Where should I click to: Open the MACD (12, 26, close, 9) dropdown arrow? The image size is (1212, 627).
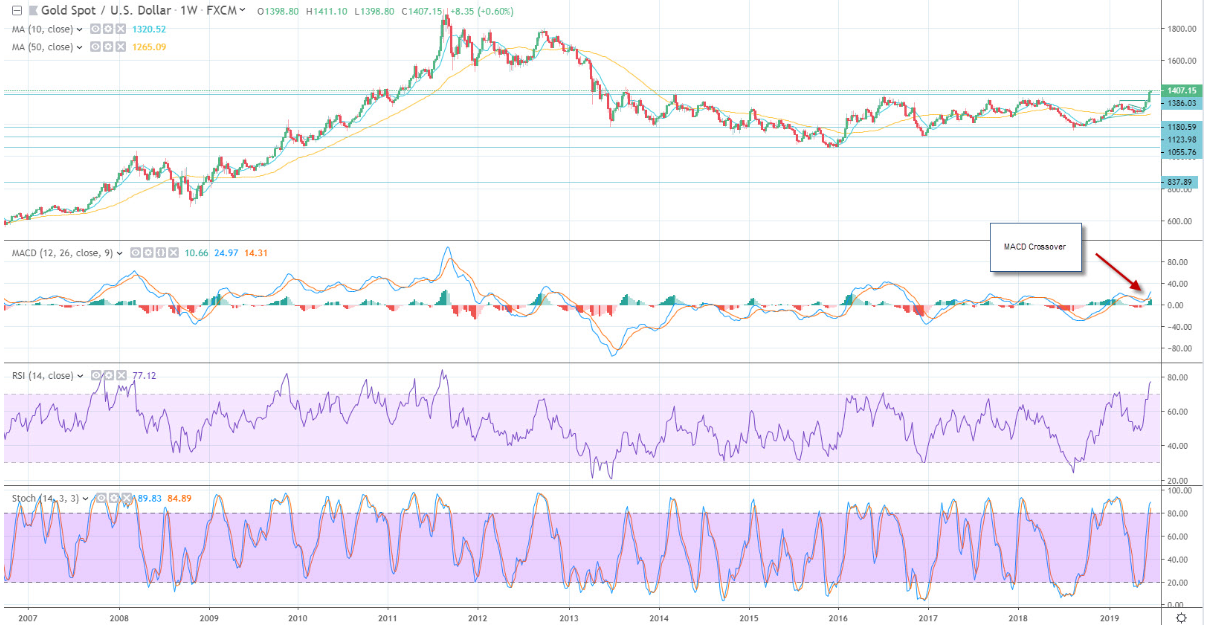point(121,253)
